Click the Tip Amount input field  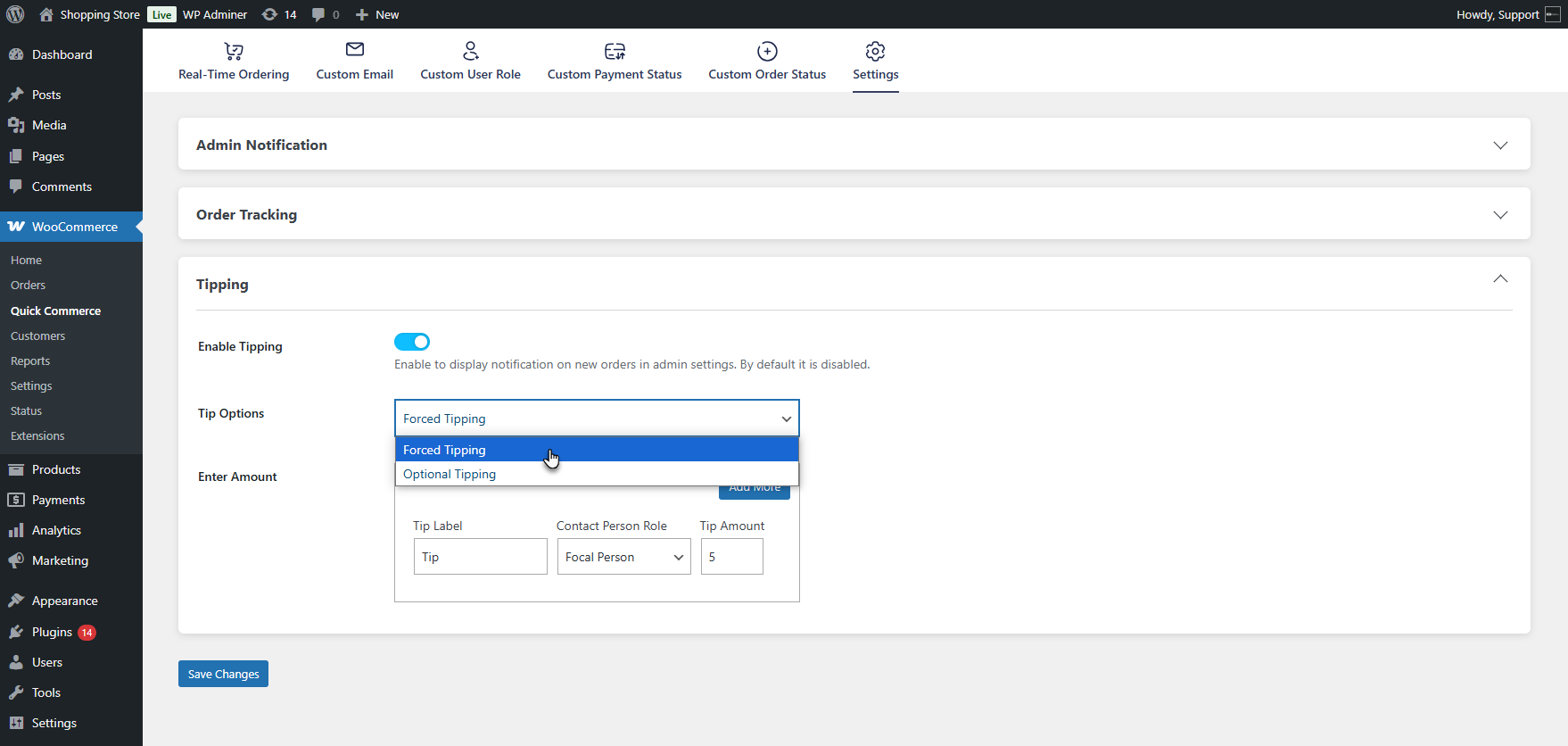731,557
